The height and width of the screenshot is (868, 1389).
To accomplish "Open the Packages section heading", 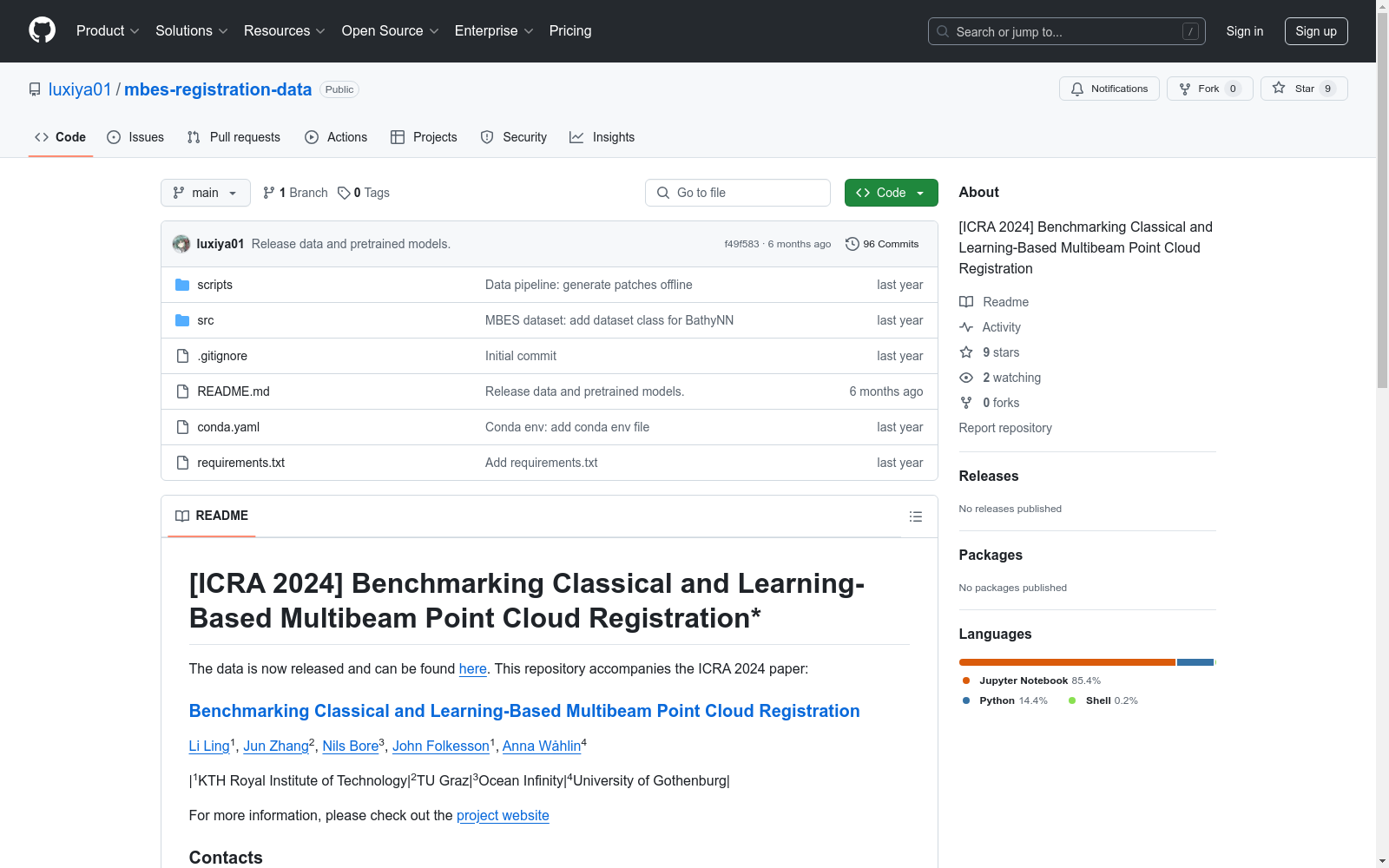I will 991,555.
